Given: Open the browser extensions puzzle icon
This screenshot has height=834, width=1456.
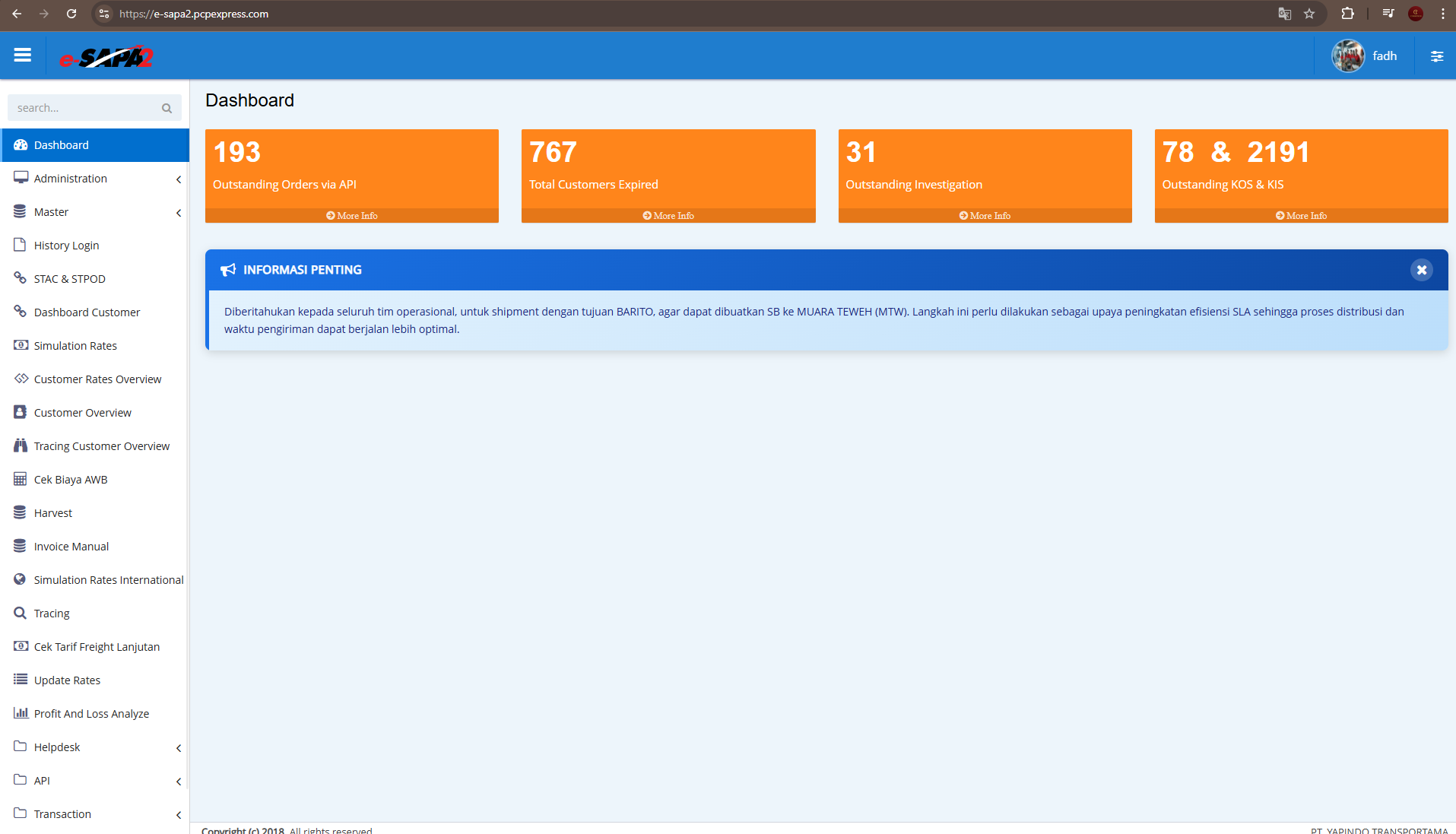Looking at the screenshot, I should 1347,14.
